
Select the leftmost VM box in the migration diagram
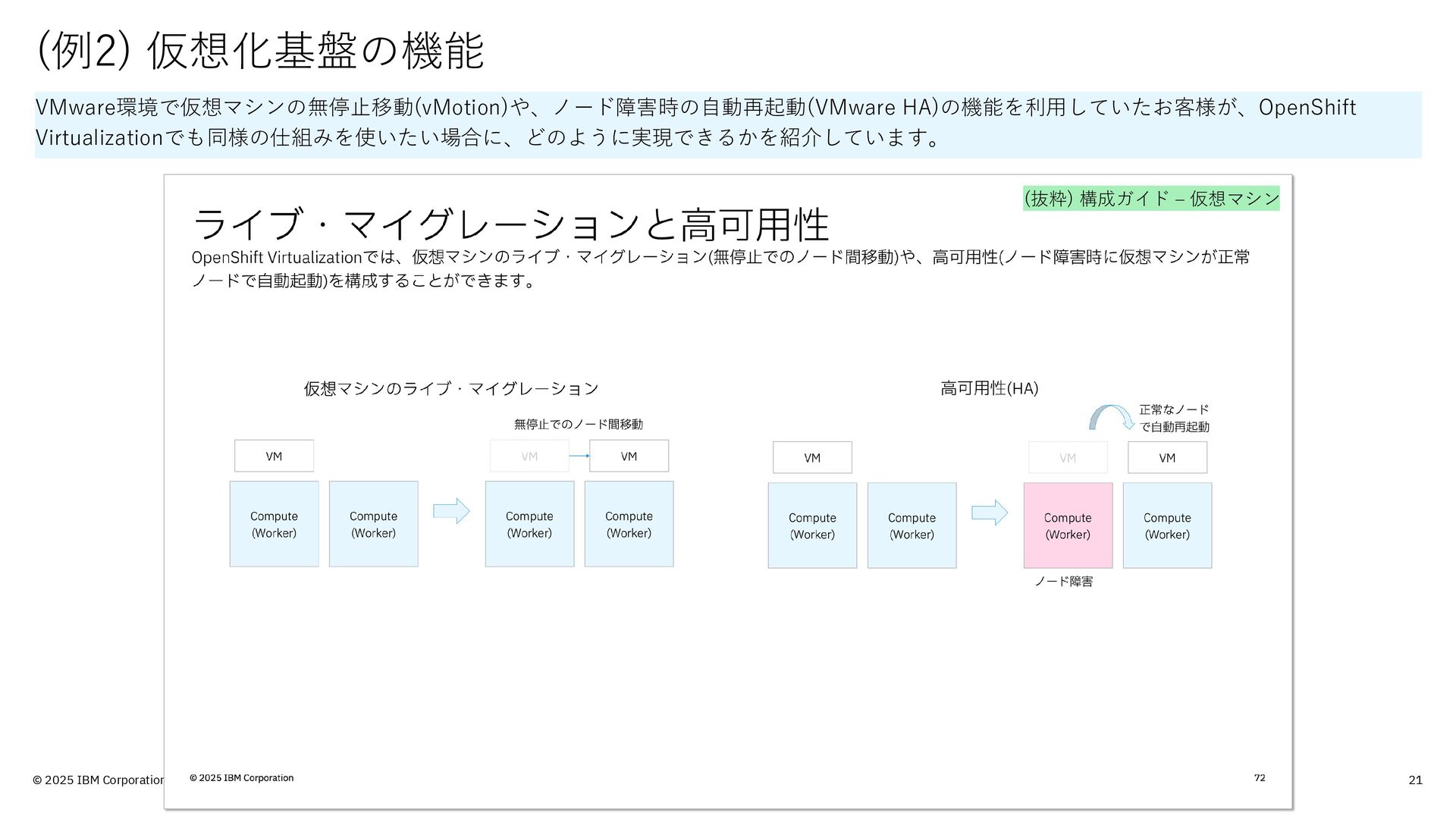click(x=274, y=456)
